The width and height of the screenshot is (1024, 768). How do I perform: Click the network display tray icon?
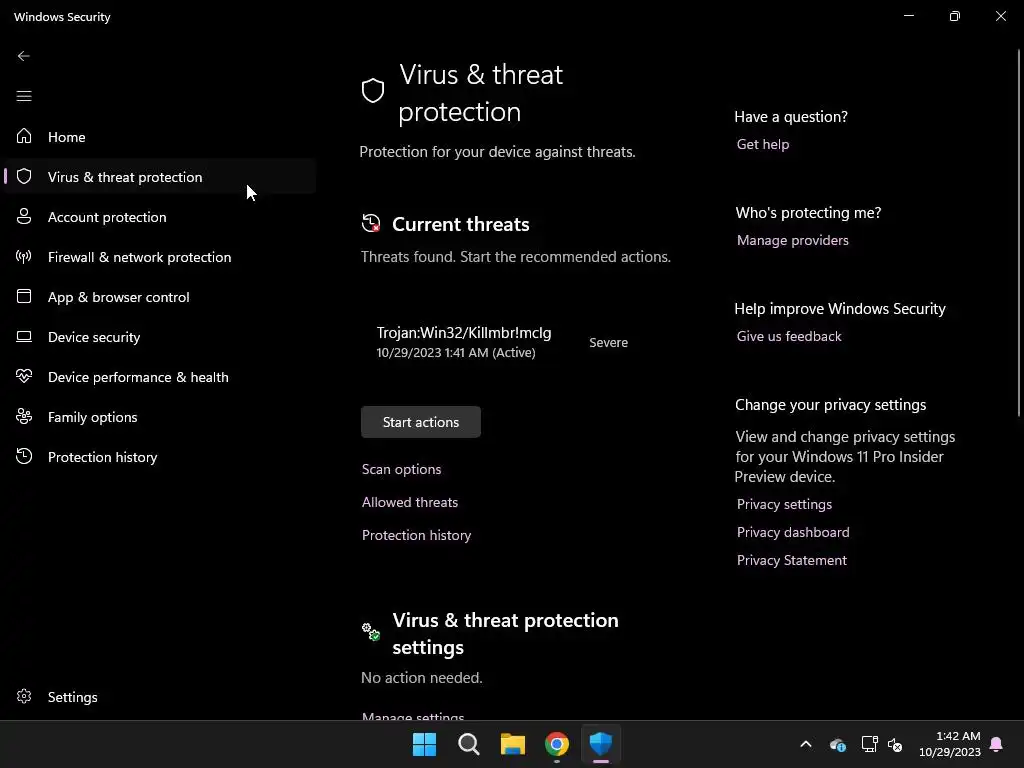point(869,744)
